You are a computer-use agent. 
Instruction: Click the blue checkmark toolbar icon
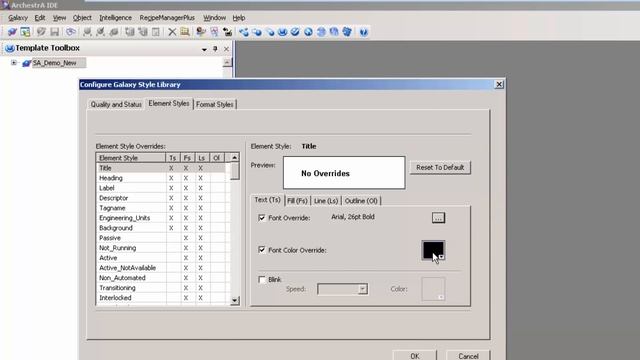295,32
